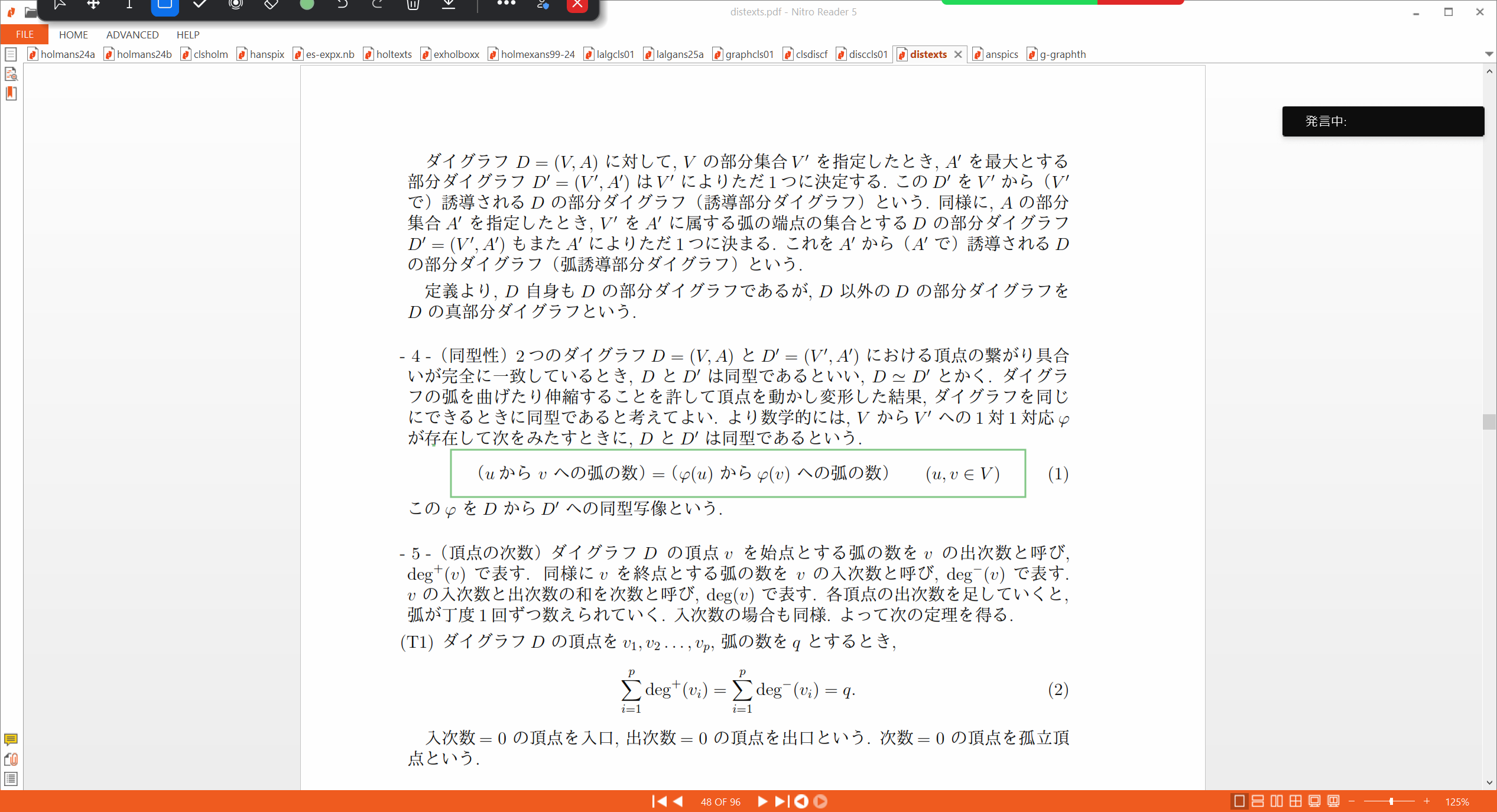The image size is (1497, 812).
Task: Select the spotlight annotation tool
Action: click(x=236, y=5)
